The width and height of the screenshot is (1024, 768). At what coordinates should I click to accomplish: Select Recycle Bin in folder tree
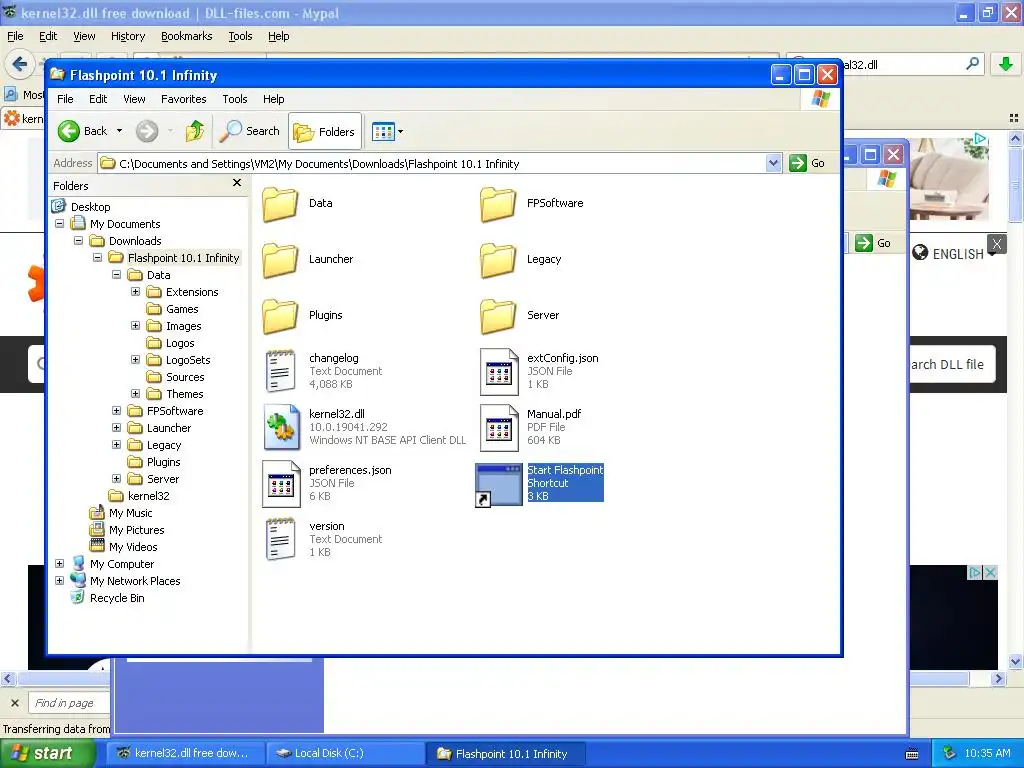[107, 598]
